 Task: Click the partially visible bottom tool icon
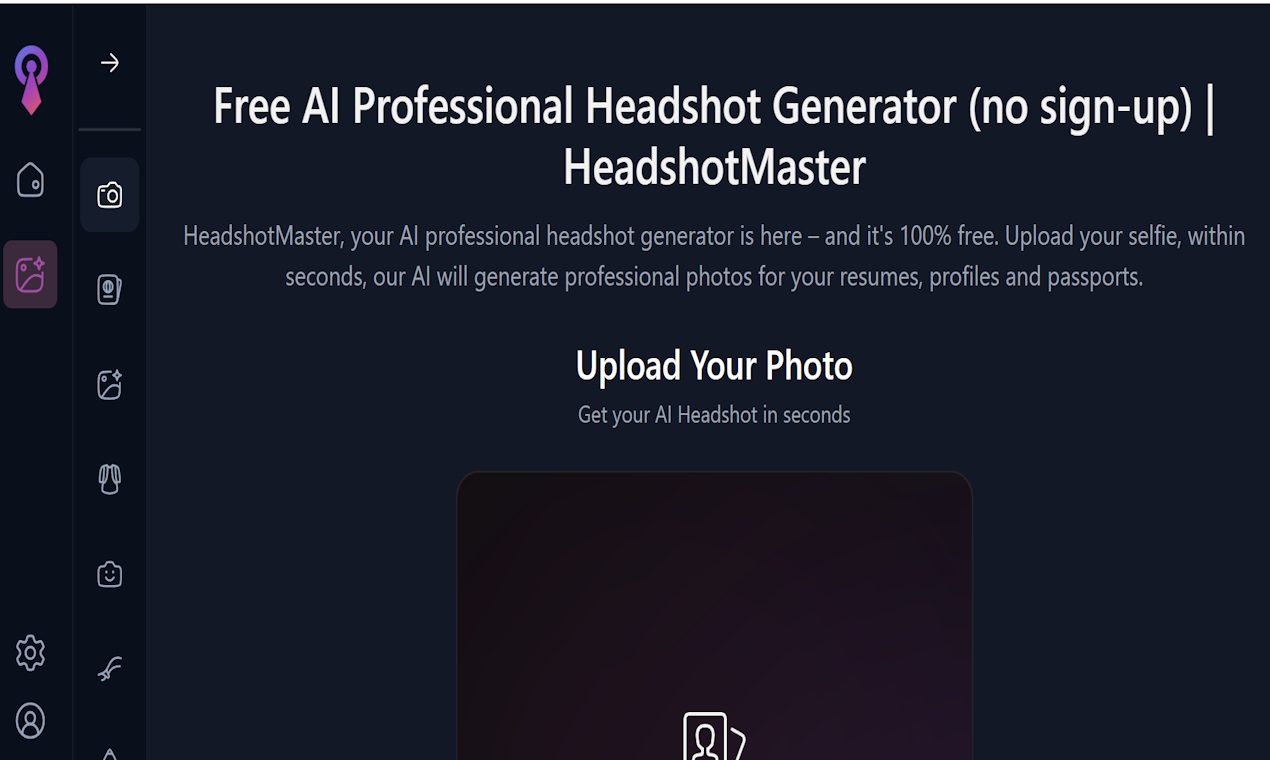(110, 753)
